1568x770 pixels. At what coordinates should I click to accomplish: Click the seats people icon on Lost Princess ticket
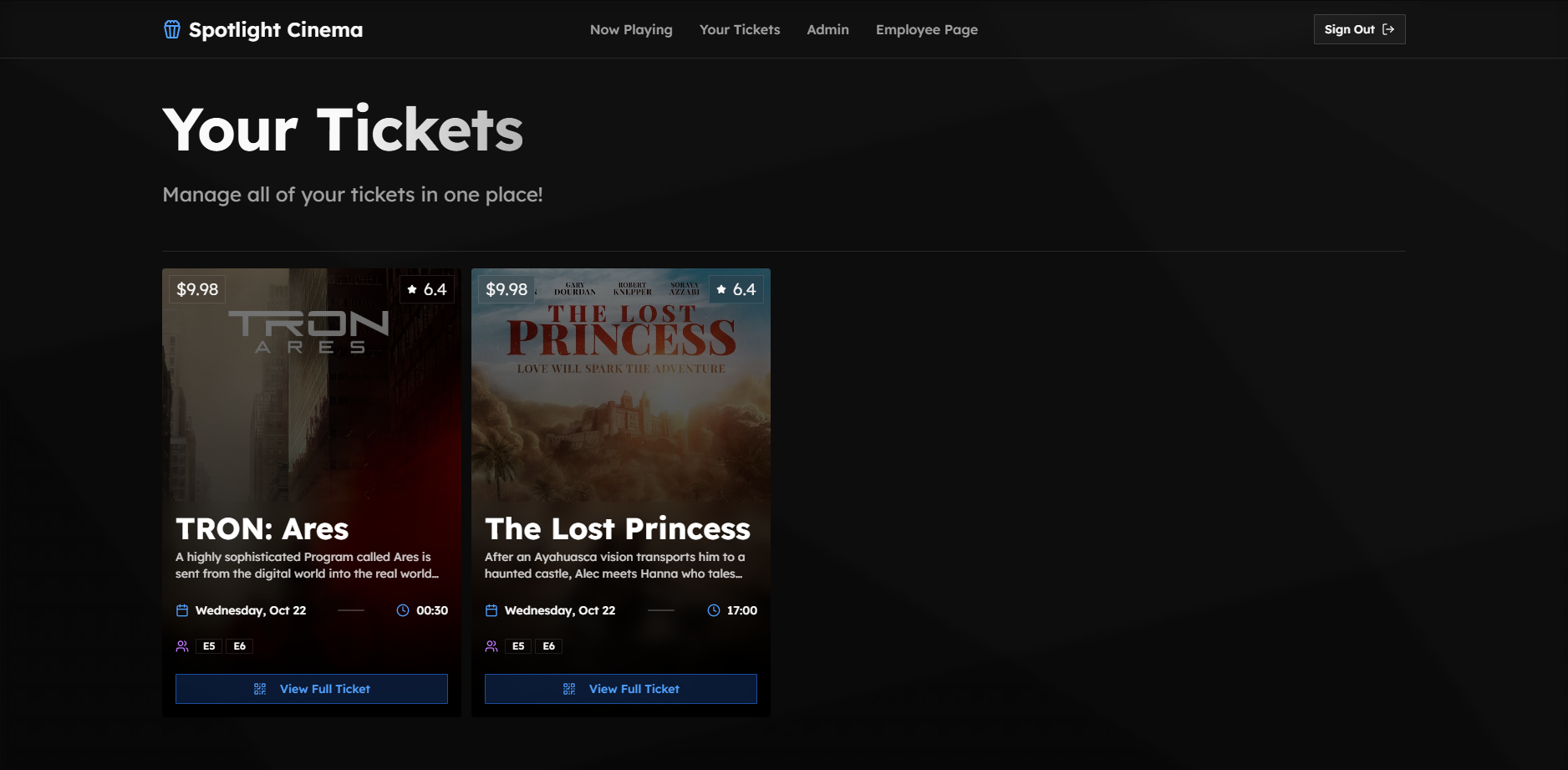tap(491, 646)
